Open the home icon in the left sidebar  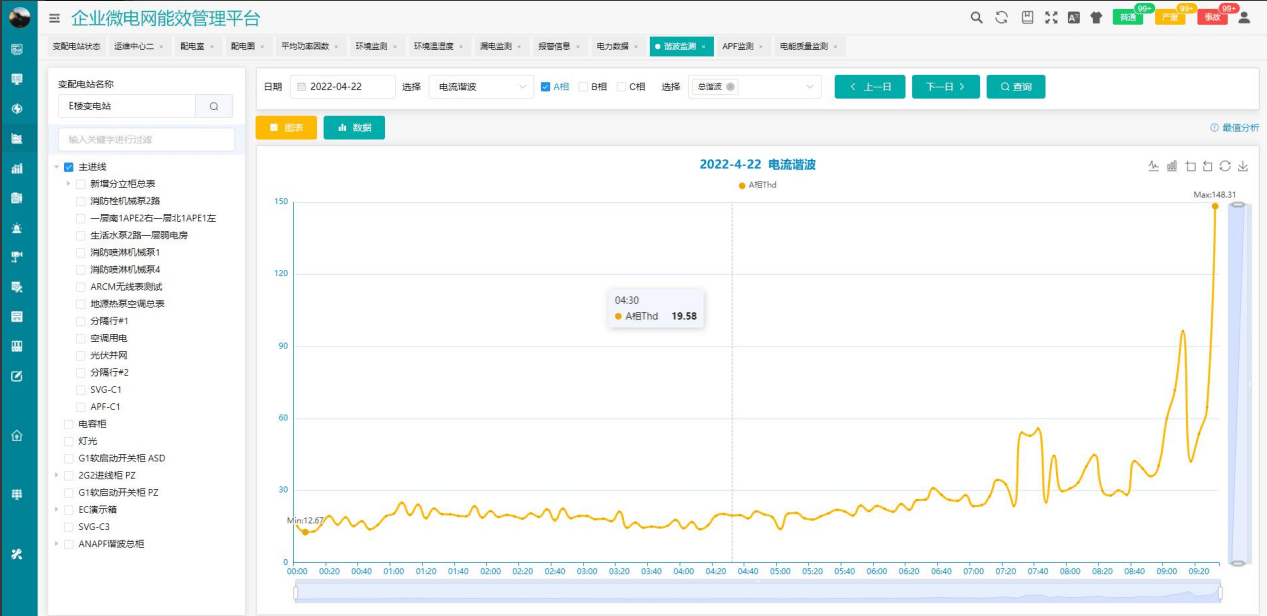pos(17,435)
